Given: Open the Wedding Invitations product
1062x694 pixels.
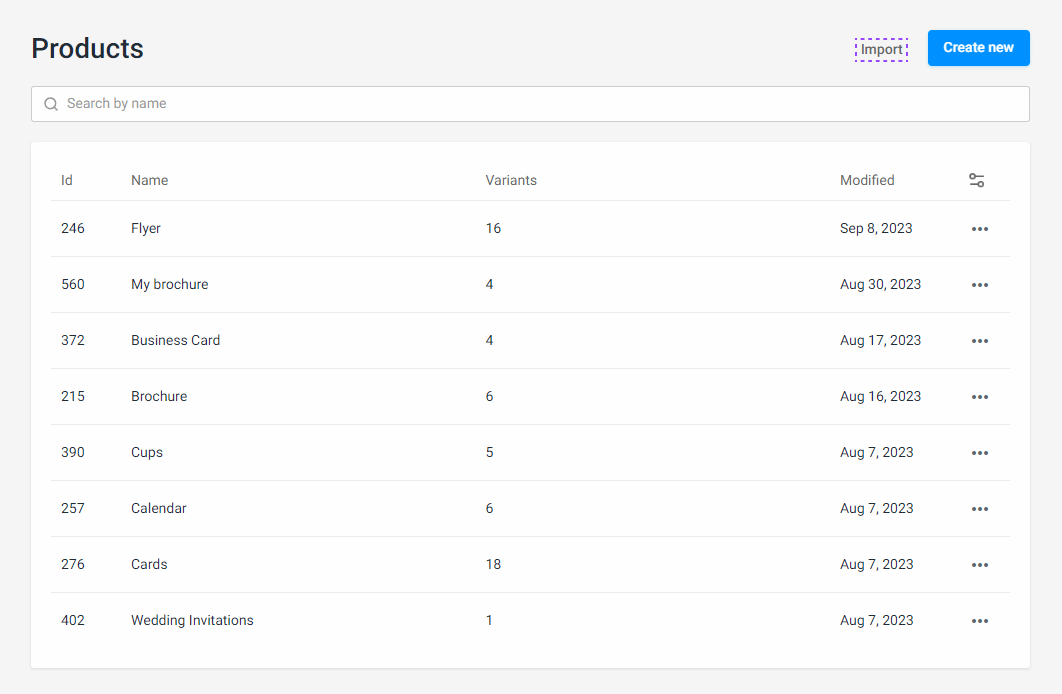Looking at the screenshot, I should pos(192,620).
